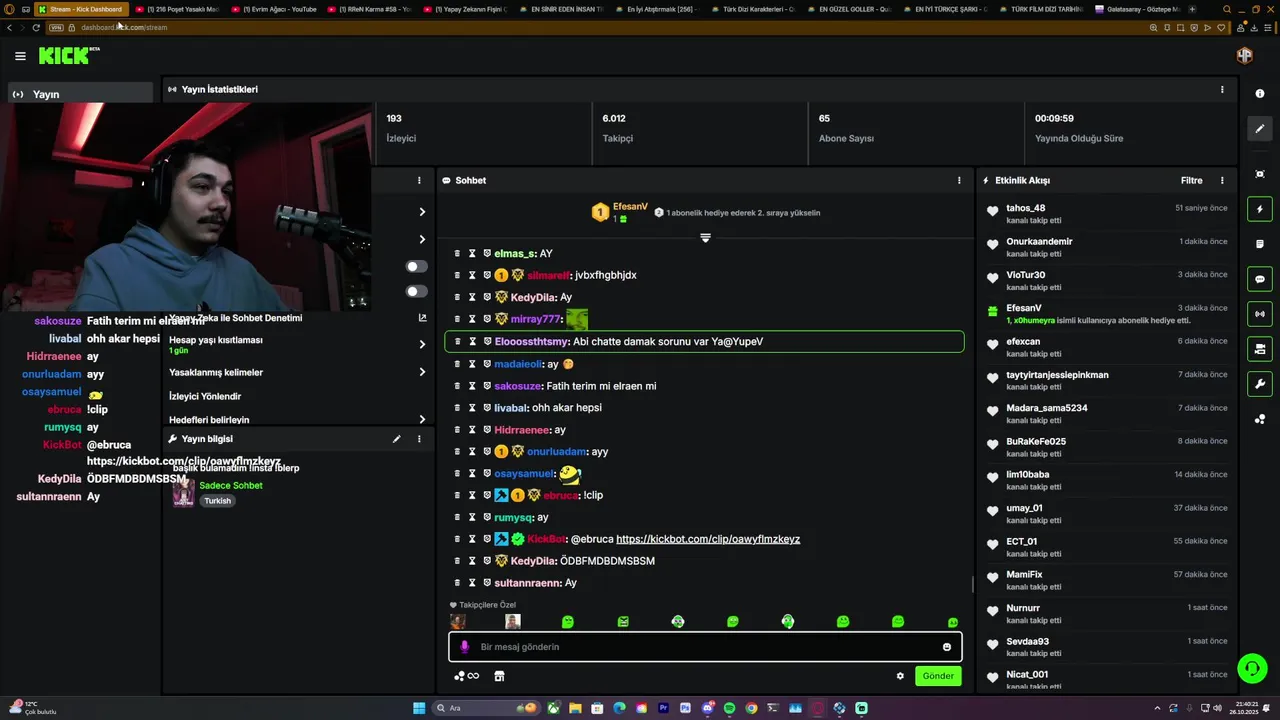
Task: Open Yayın bilgisi three-dot menu
Action: (419, 439)
